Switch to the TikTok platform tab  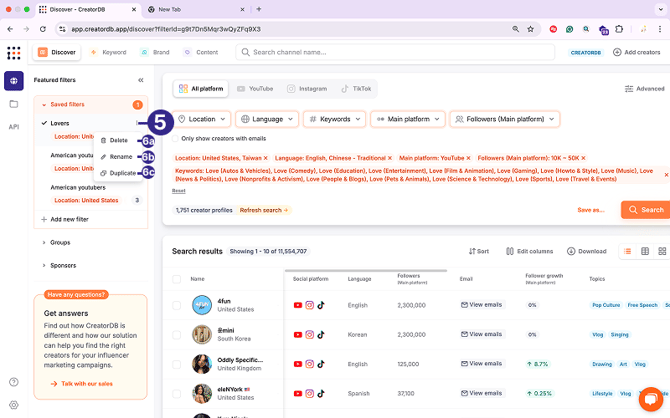pos(356,89)
